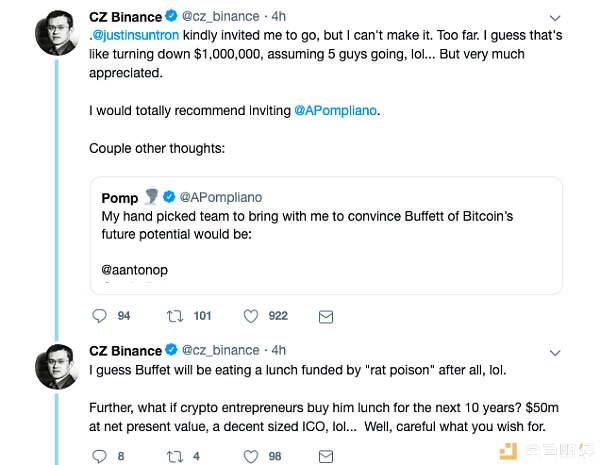Click CZ Binance avatar on first tweet
The height and width of the screenshot is (465, 600).
56,33
